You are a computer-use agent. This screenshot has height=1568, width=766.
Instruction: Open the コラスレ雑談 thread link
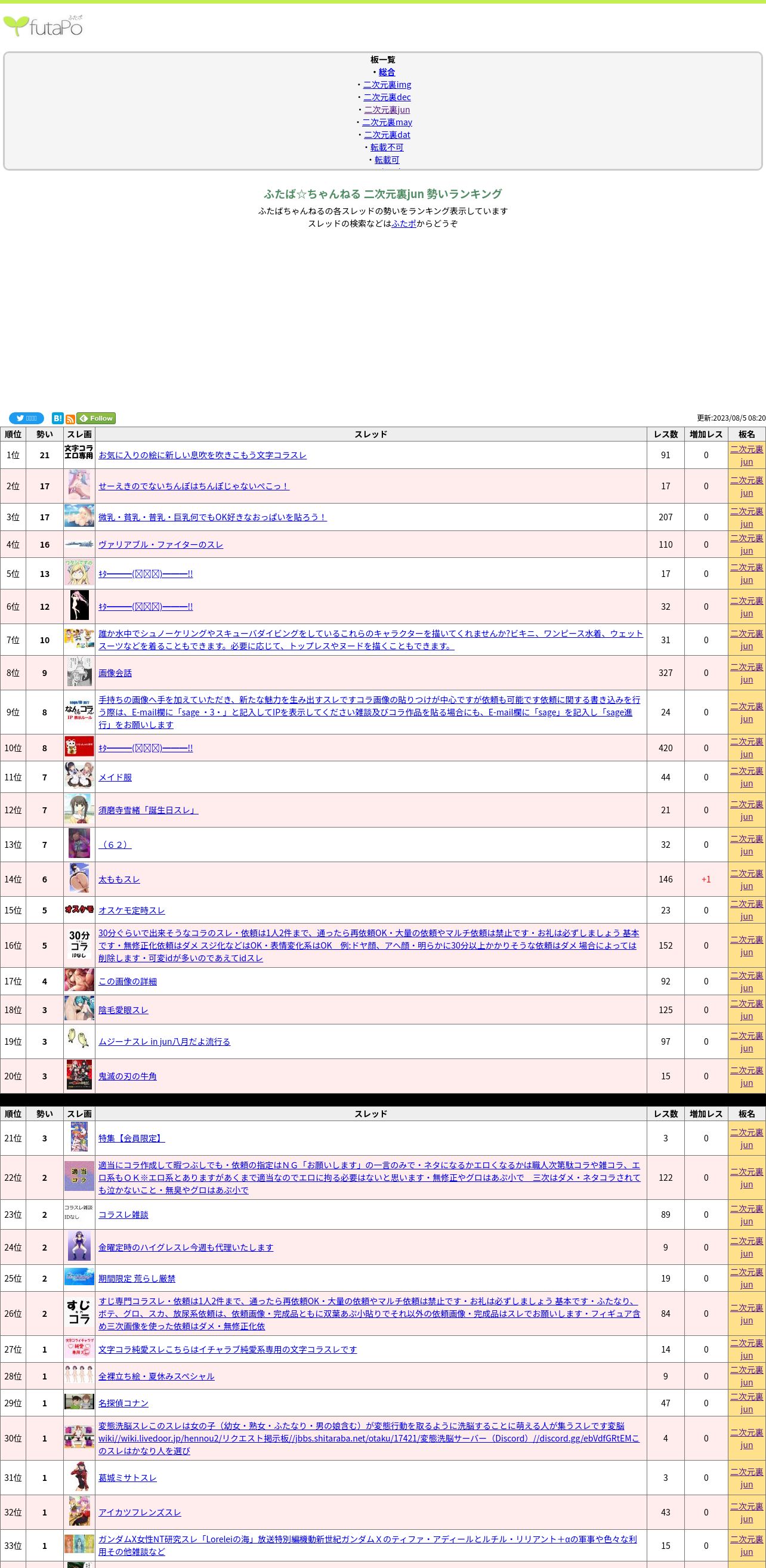coord(123,1214)
